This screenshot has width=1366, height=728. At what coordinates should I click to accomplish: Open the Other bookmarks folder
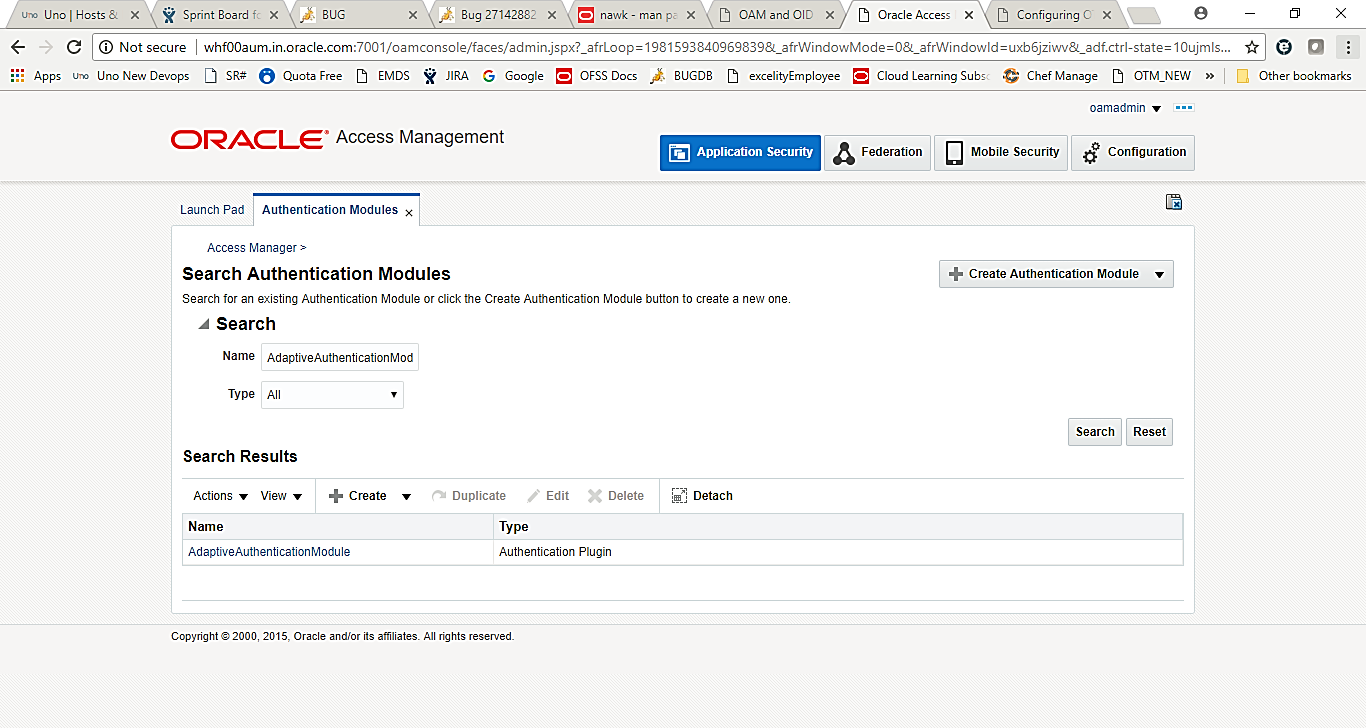click(x=1294, y=76)
